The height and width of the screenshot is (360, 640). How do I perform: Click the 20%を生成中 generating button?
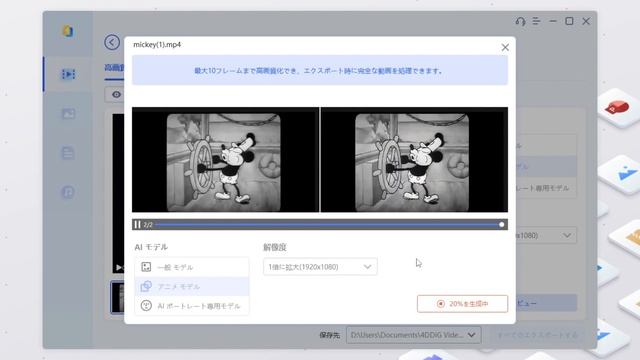(462, 304)
